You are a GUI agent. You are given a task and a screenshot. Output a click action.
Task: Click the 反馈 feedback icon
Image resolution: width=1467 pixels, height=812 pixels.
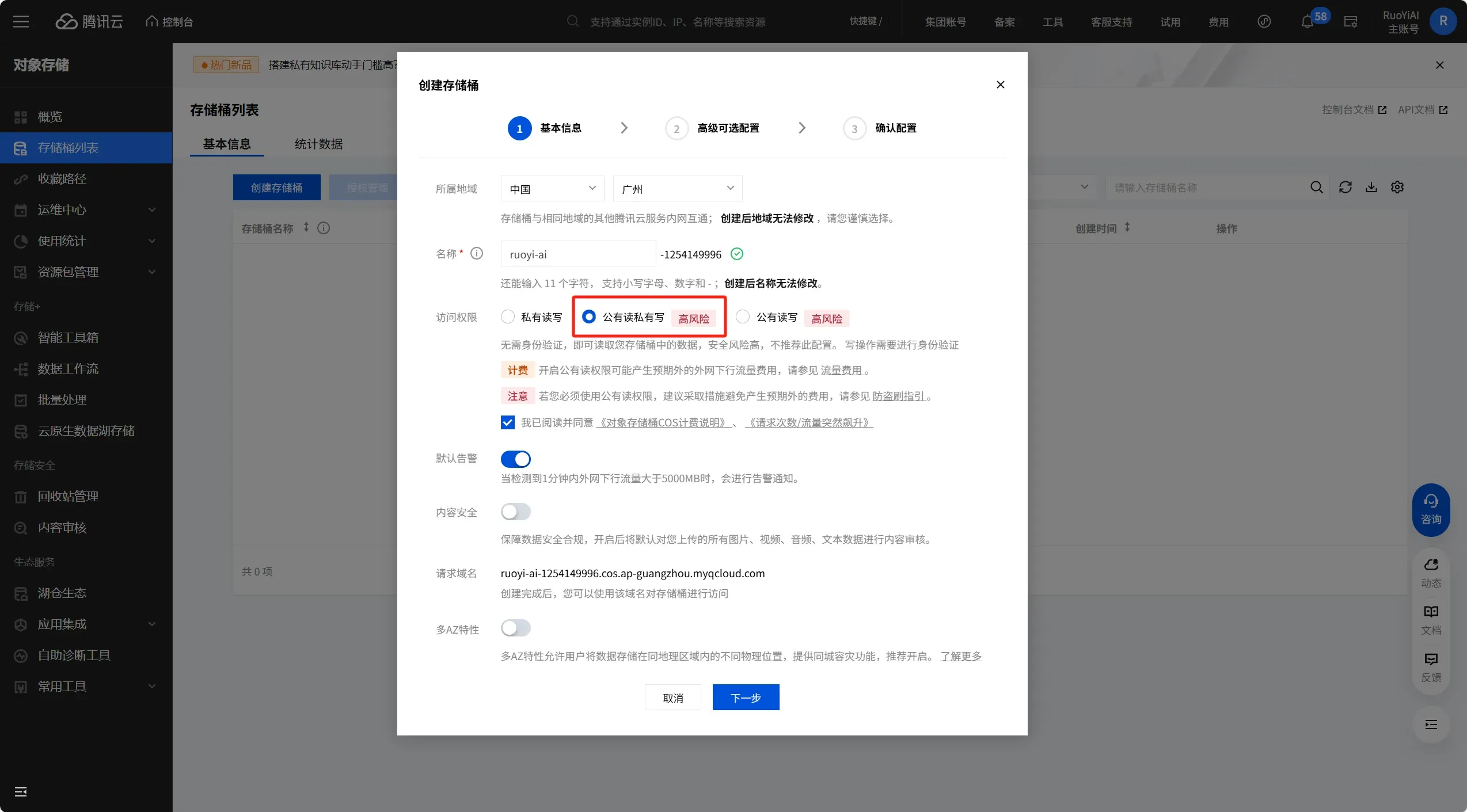click(x=1431, y=666)
